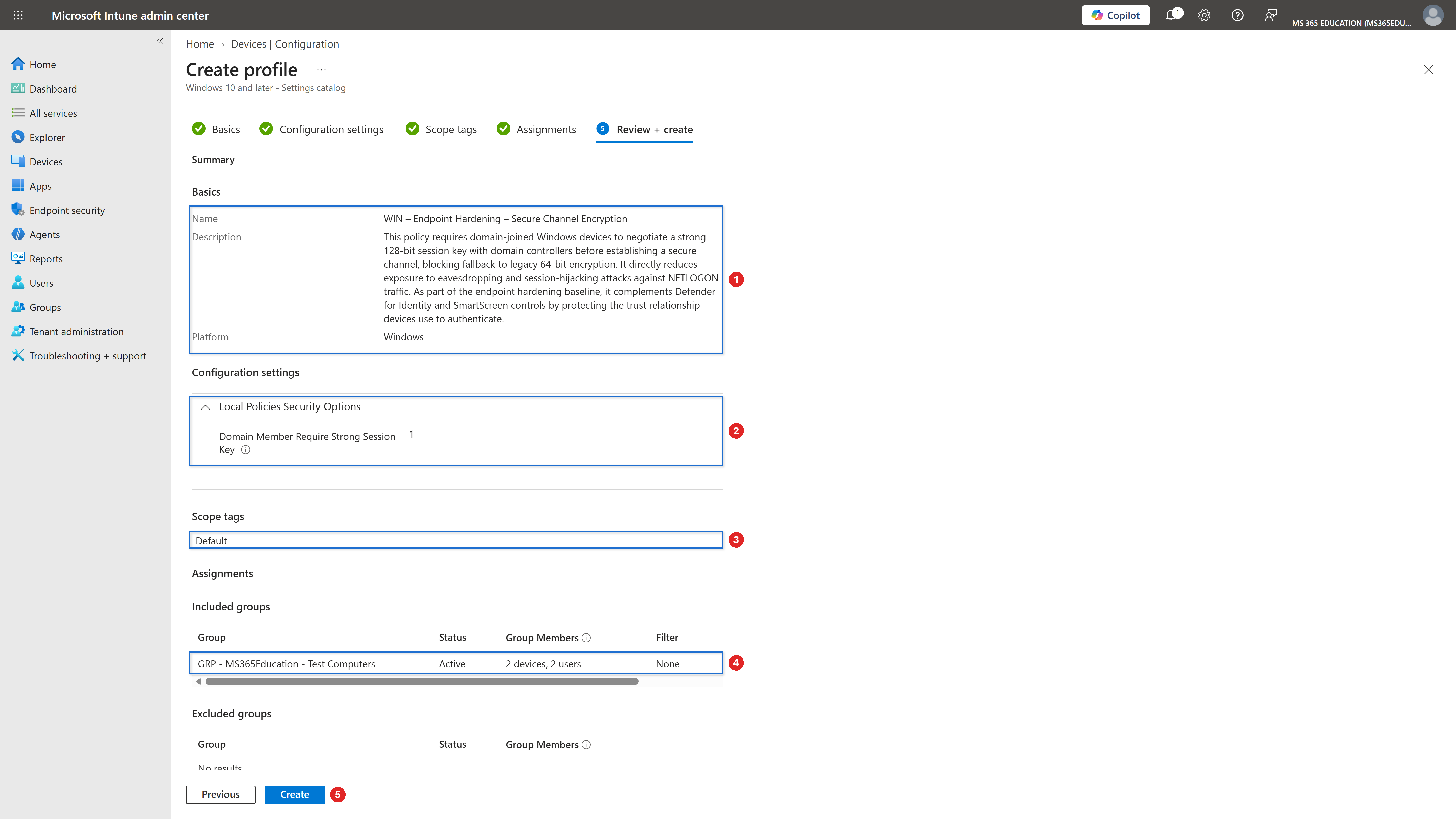Open Endpoint security shield icon
Viewport: 1456px width, 819px height.
coord(18,210)
